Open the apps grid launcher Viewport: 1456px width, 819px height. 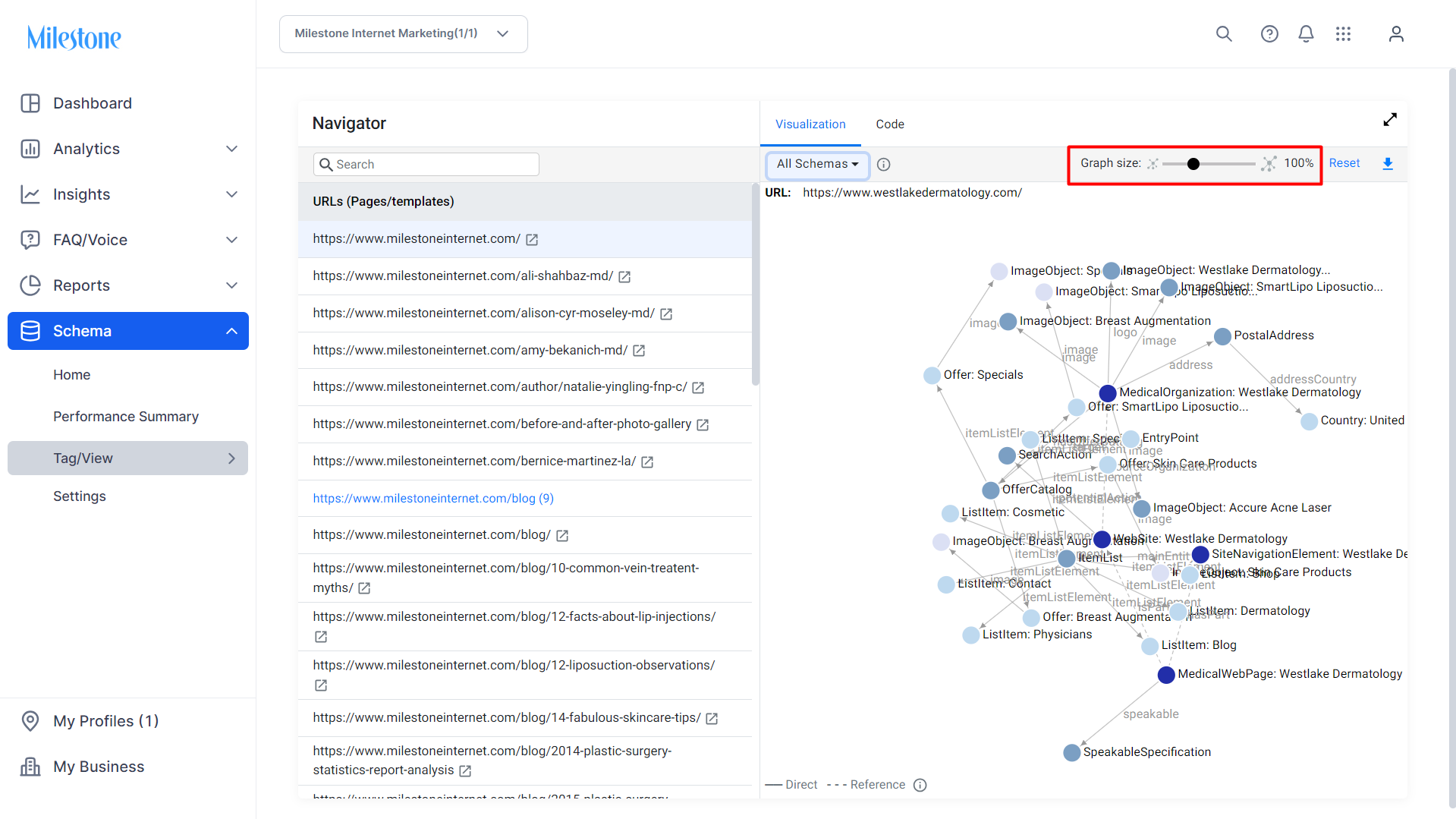pyautogui.click(x=1343, y=34)
